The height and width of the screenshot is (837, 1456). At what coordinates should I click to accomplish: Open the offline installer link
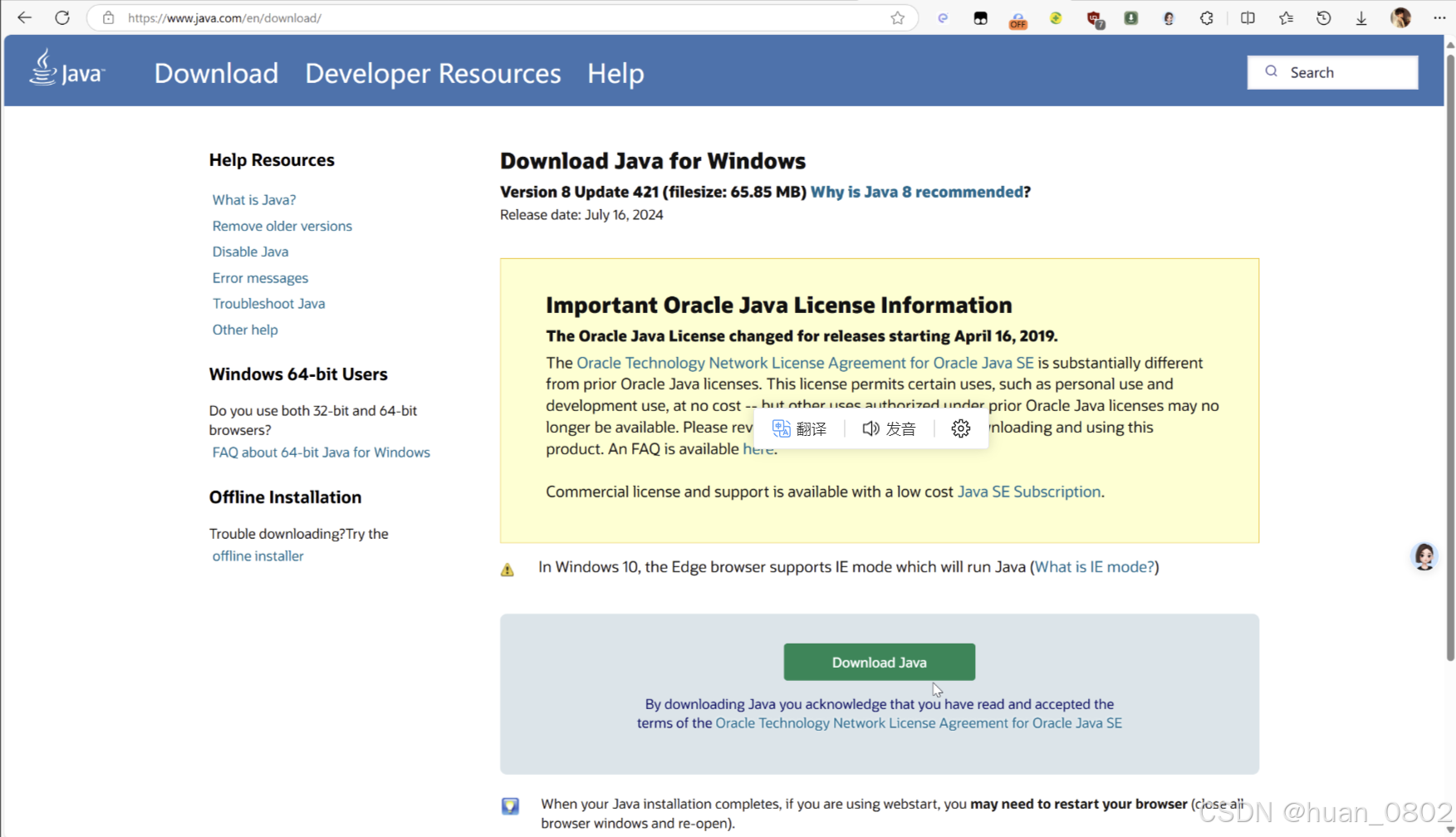[257, 556]
